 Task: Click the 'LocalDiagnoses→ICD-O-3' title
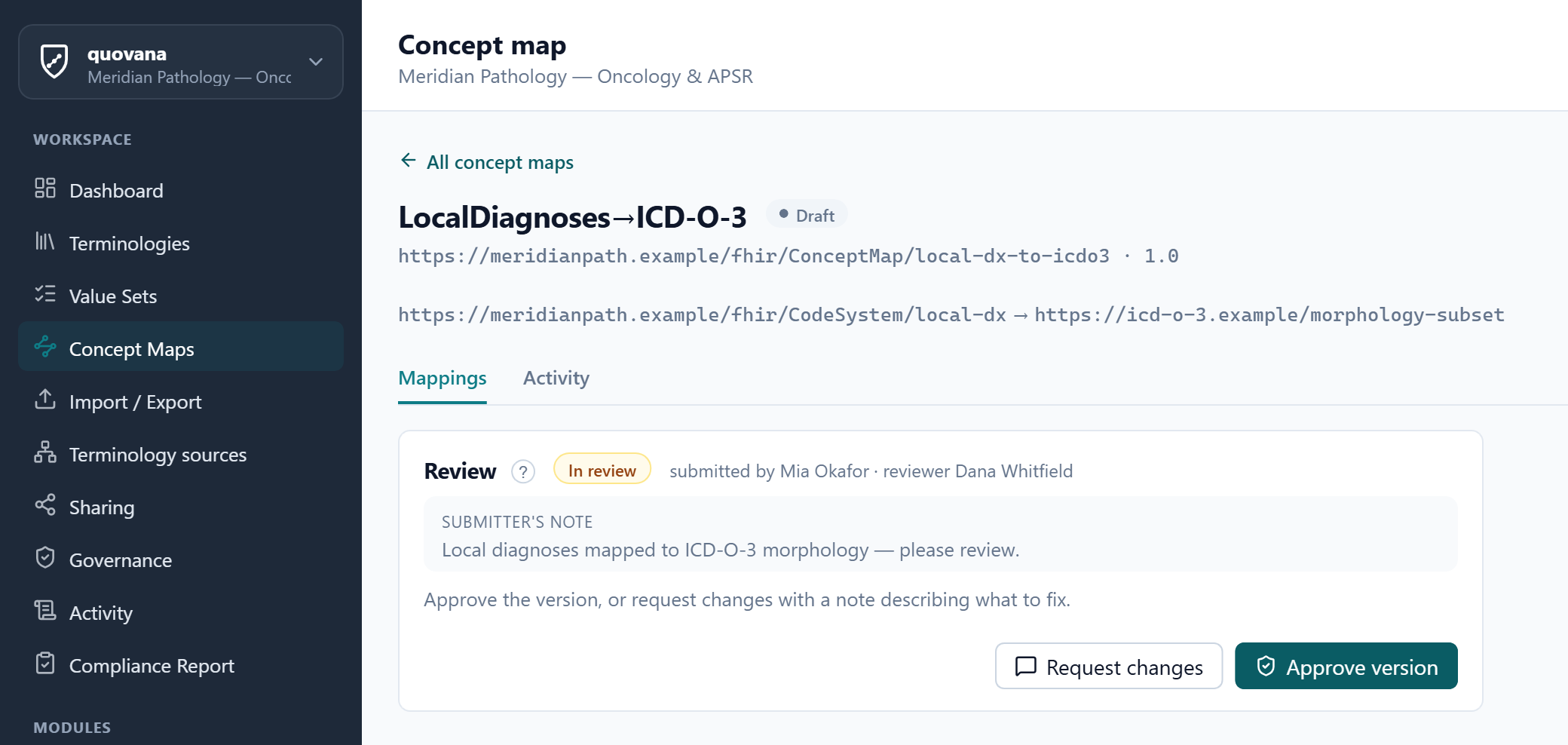click(572, 217)
